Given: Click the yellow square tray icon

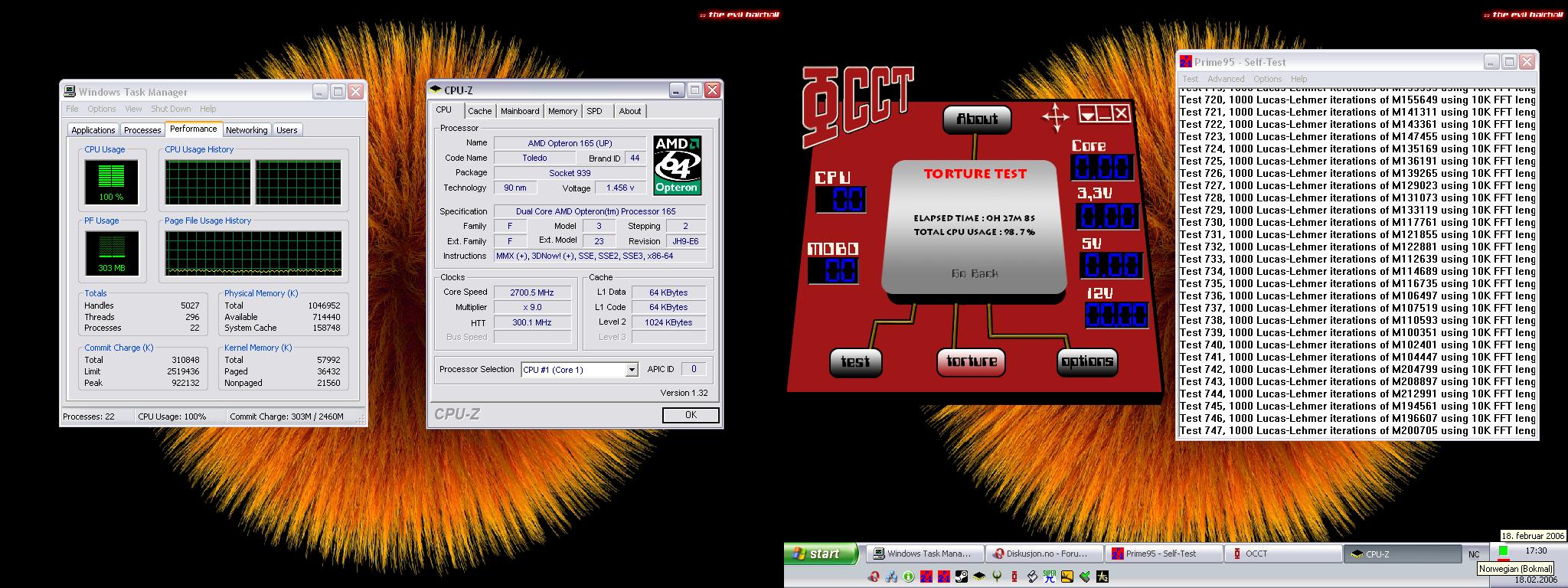Looking at the screenshot, I should click(1067, 577).
